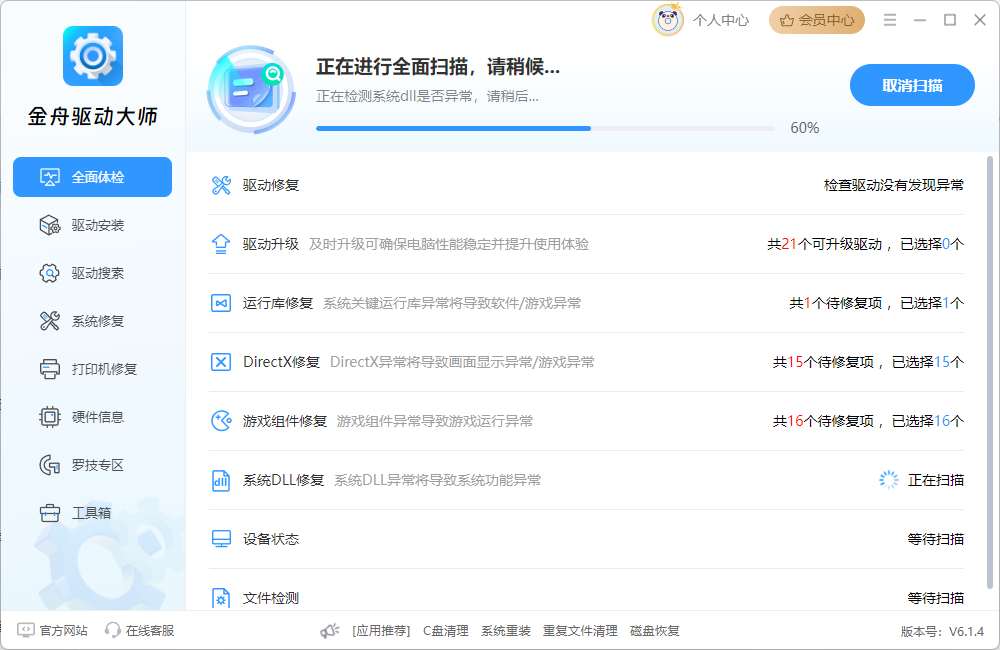Click the scan progress bar
Viewport: 1000px width, 650px height.
tap(545, 129)
